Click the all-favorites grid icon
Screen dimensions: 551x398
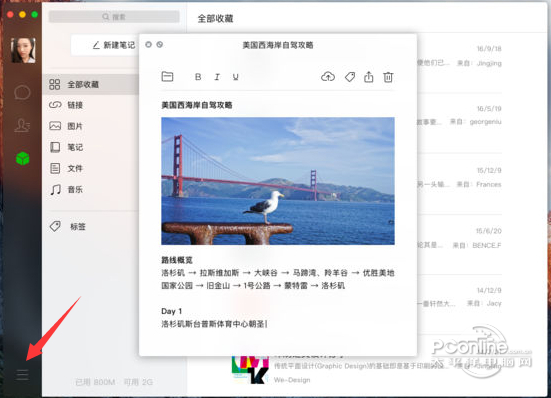click(x=54, y=84)
